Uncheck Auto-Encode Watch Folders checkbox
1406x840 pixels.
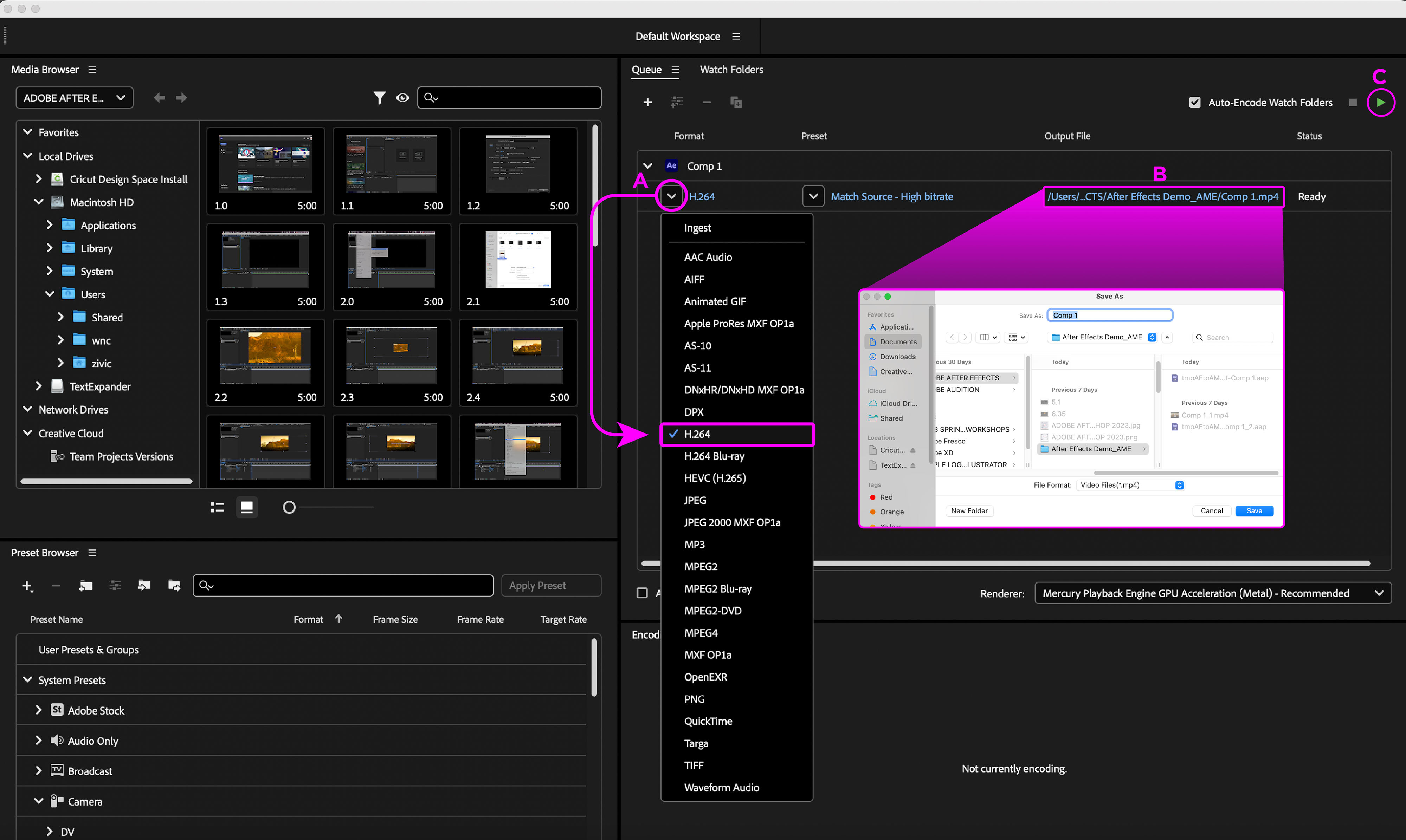[x=1194, y=103]
